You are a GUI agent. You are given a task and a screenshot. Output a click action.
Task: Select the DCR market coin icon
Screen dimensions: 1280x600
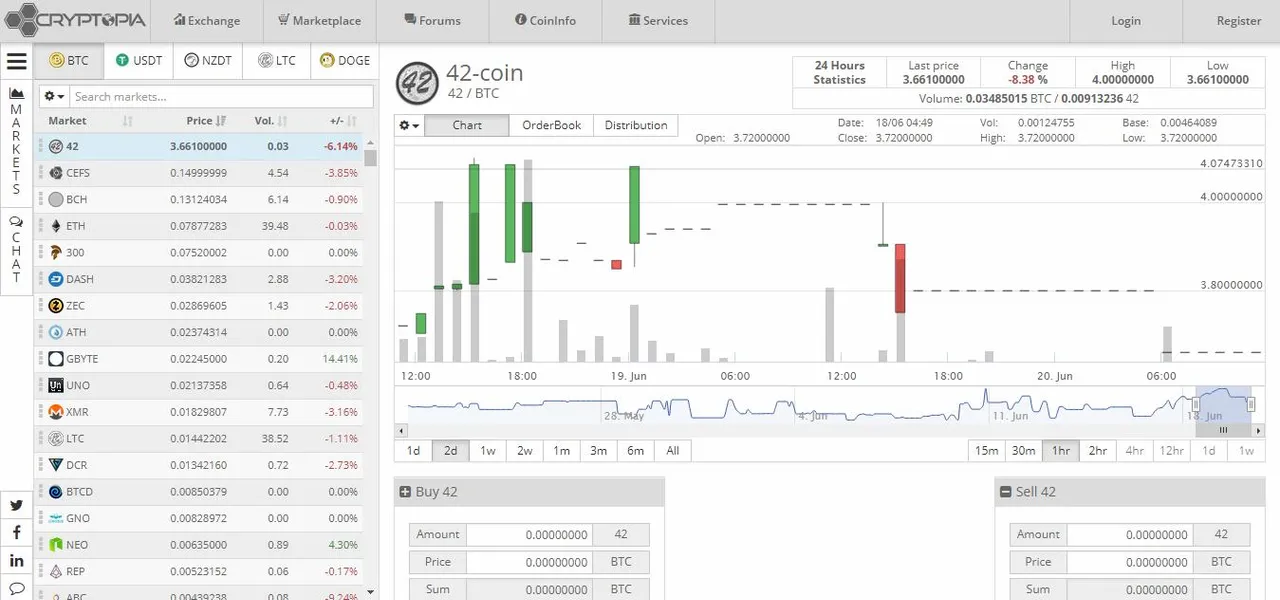coord(56,465)
